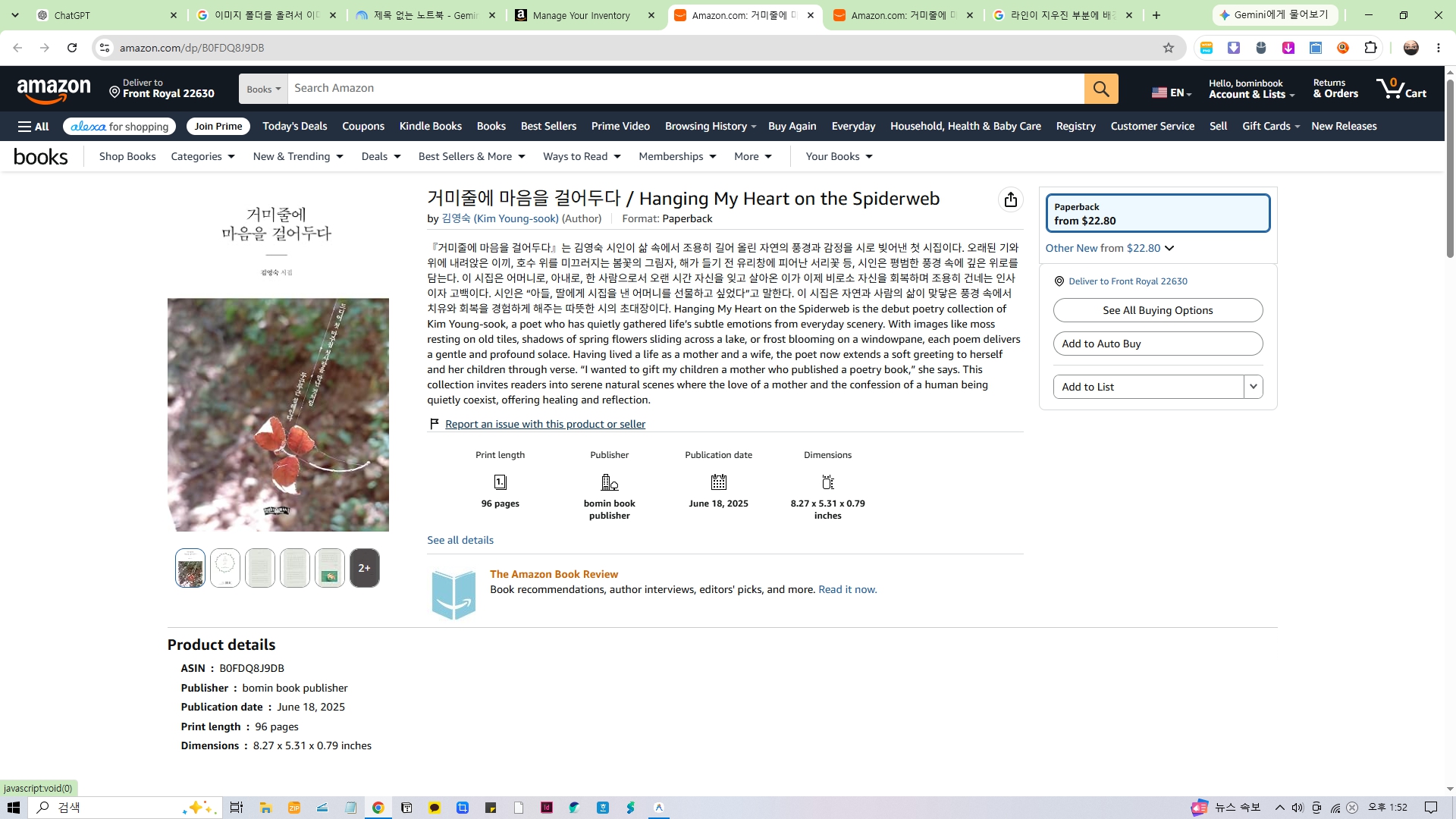Open the Chrome three-dot menu
Image resolution: width=1456 pixels, height=819 pixels.
(x=1439, y=48)
